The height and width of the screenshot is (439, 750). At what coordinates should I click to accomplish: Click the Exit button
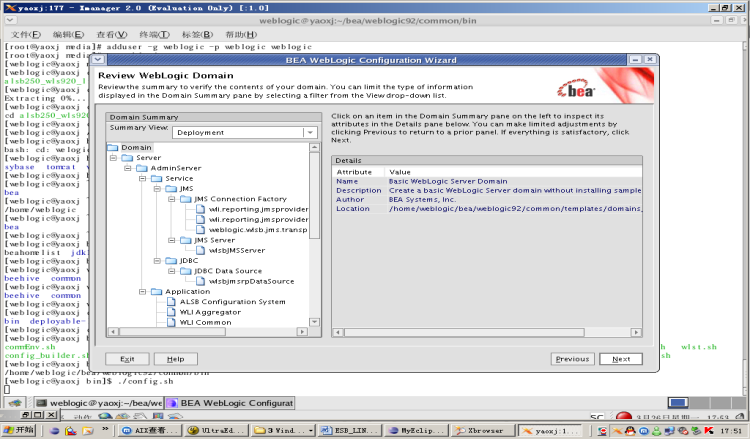coord(127,359)
